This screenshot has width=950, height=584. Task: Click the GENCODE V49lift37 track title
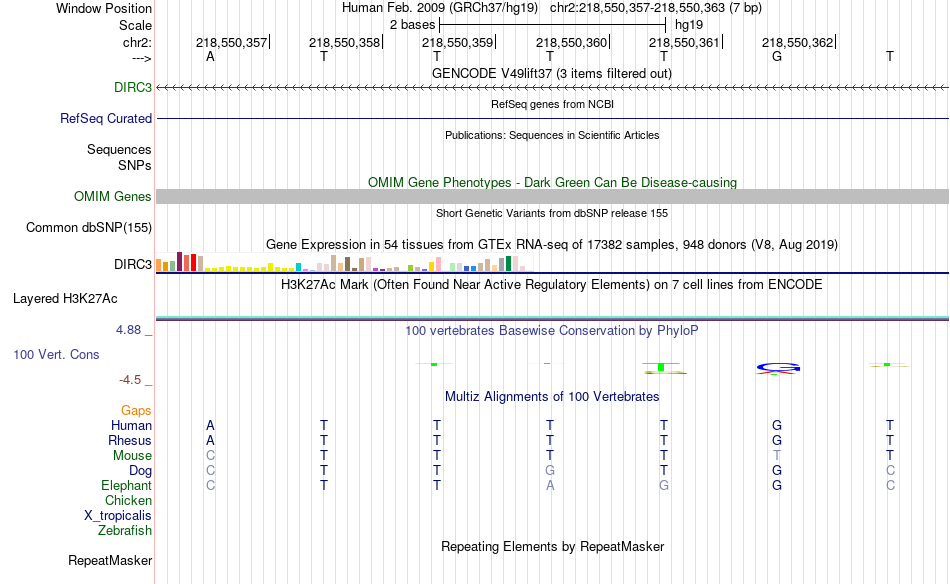tap(552, 74)
